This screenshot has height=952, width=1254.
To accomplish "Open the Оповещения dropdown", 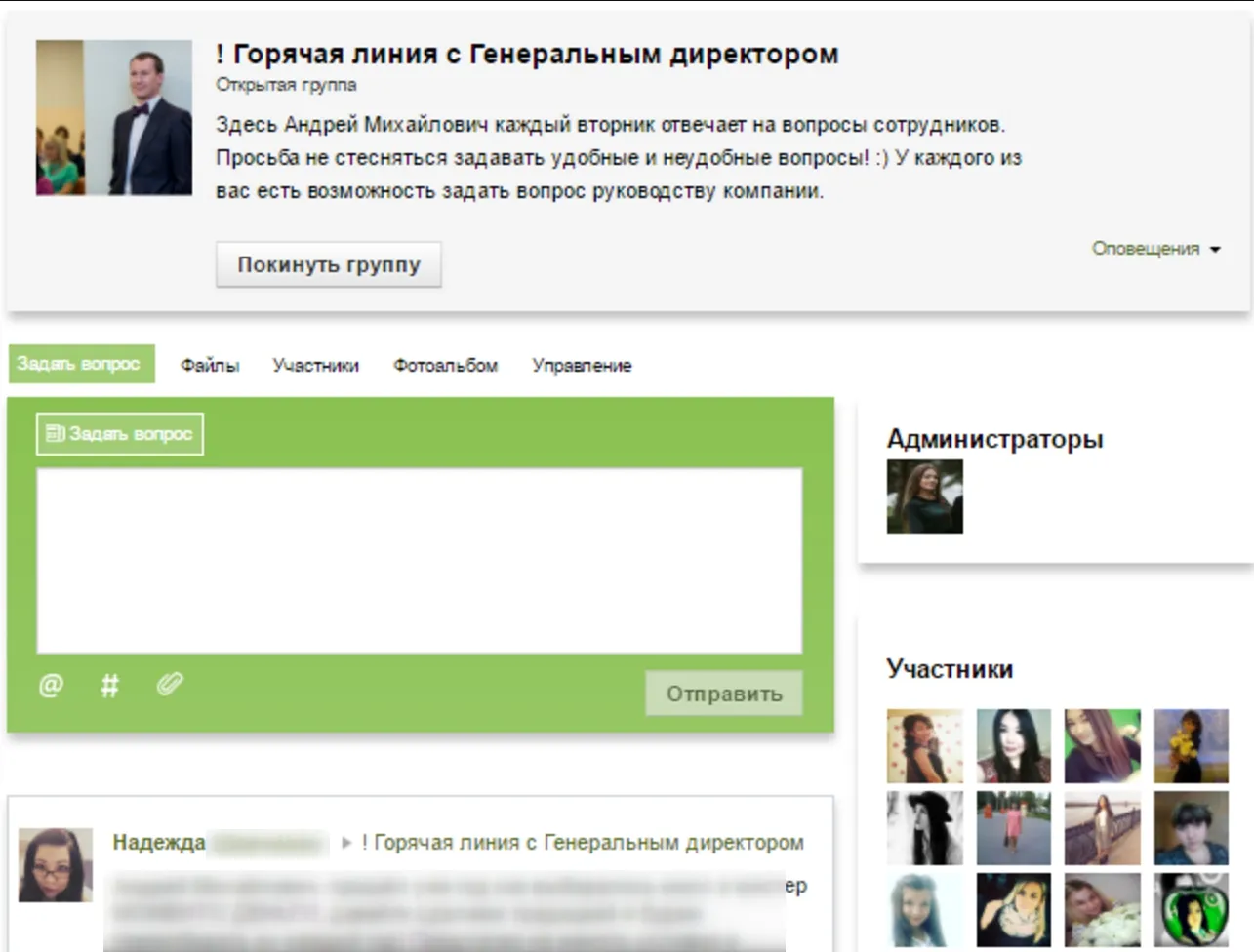I will 1155,249.
